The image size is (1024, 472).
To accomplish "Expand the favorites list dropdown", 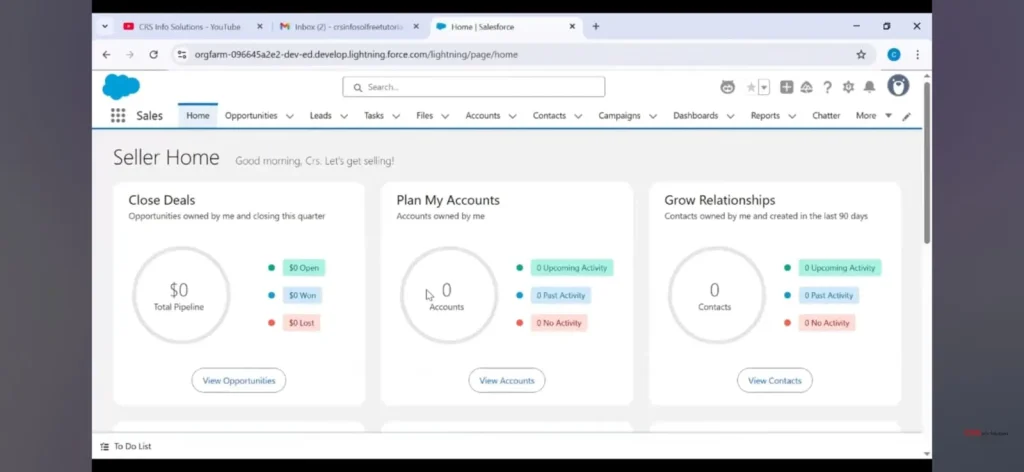I will [764, 87].
